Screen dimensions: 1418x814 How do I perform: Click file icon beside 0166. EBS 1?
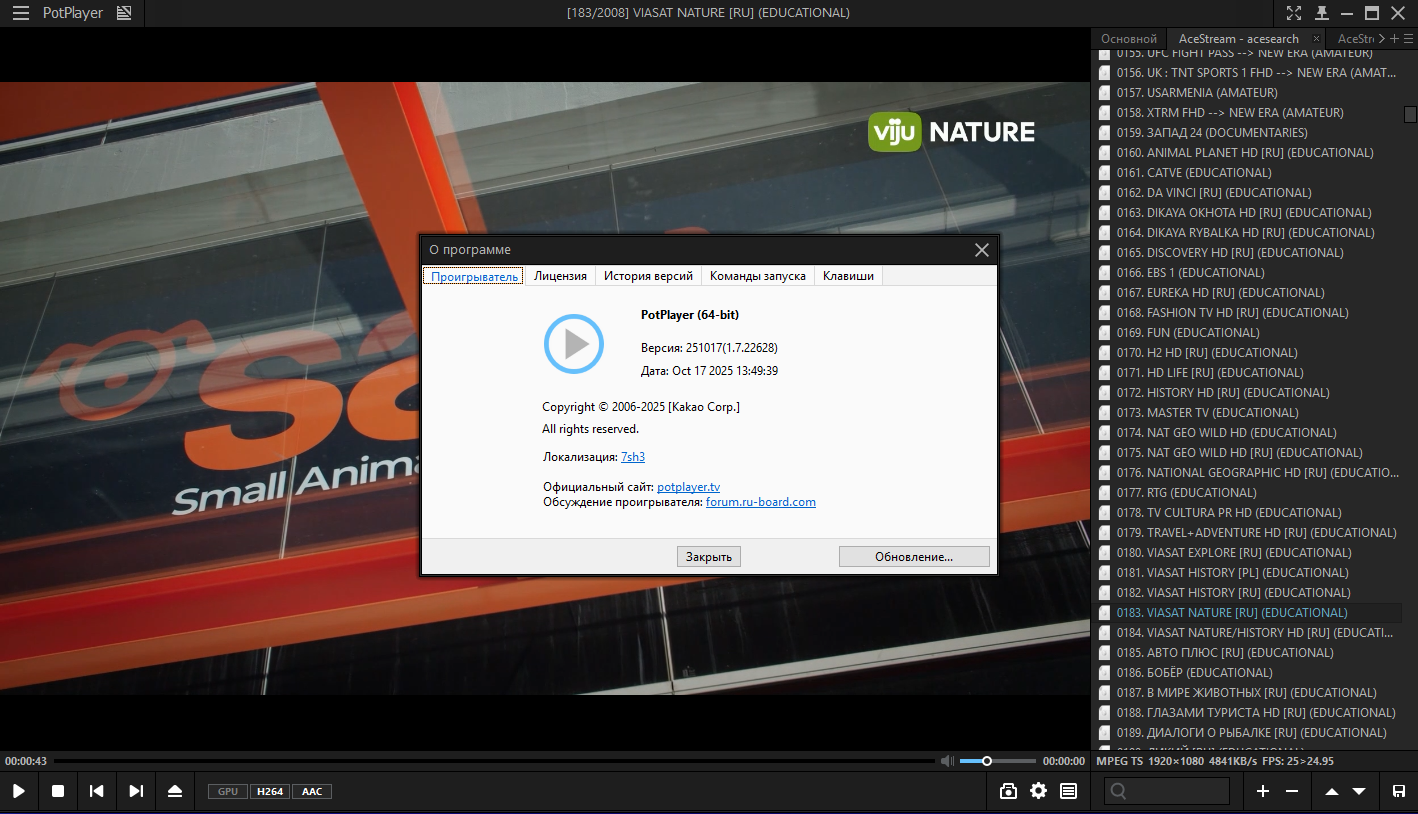coord(1105,273)
